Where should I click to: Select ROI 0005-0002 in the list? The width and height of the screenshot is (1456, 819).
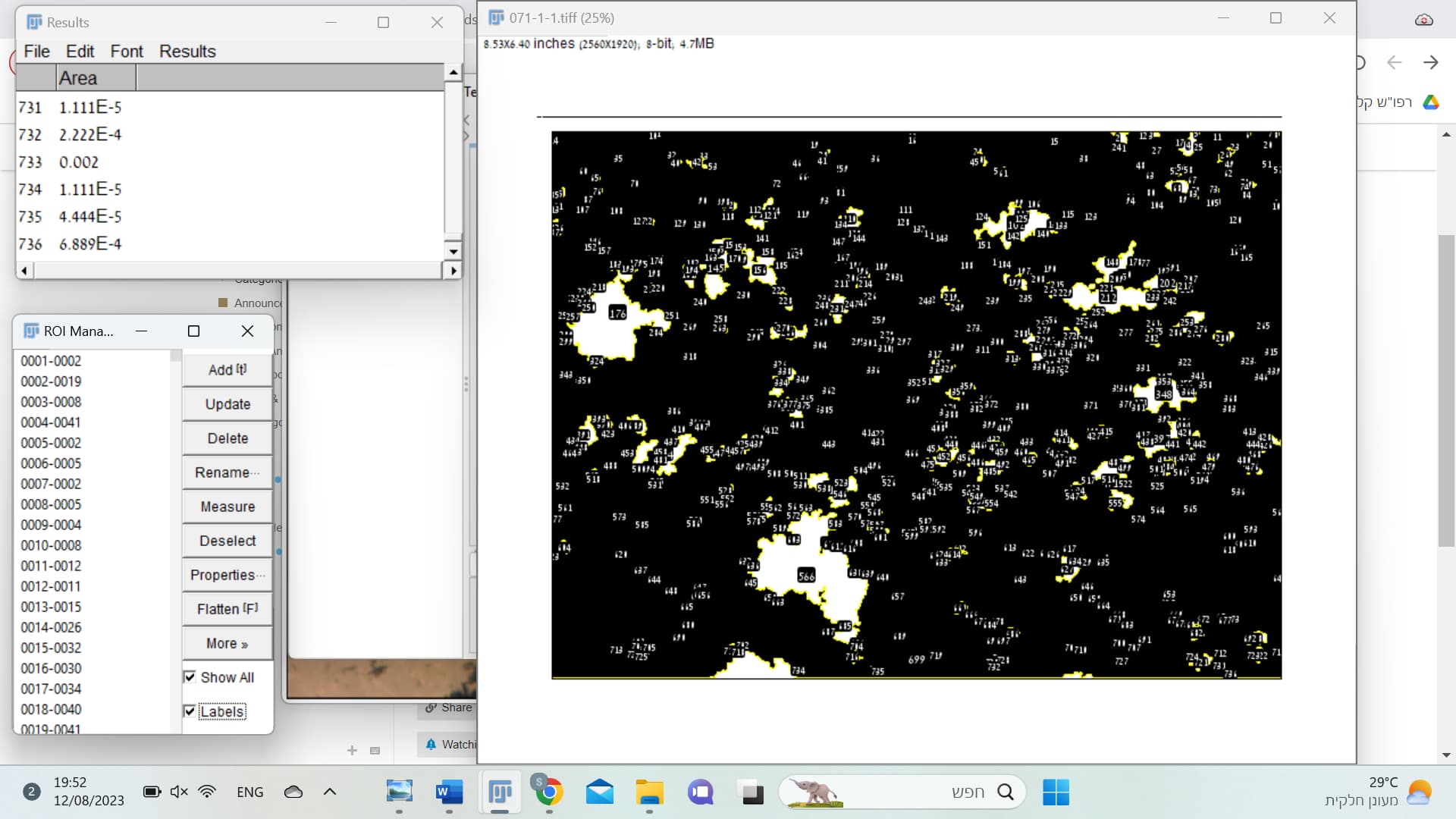click(x=51, y=442)
